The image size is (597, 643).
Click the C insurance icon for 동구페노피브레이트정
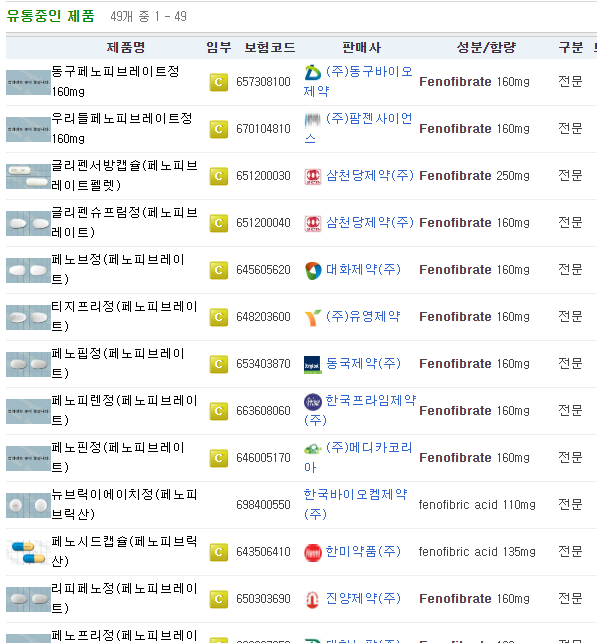click(219, 82)
